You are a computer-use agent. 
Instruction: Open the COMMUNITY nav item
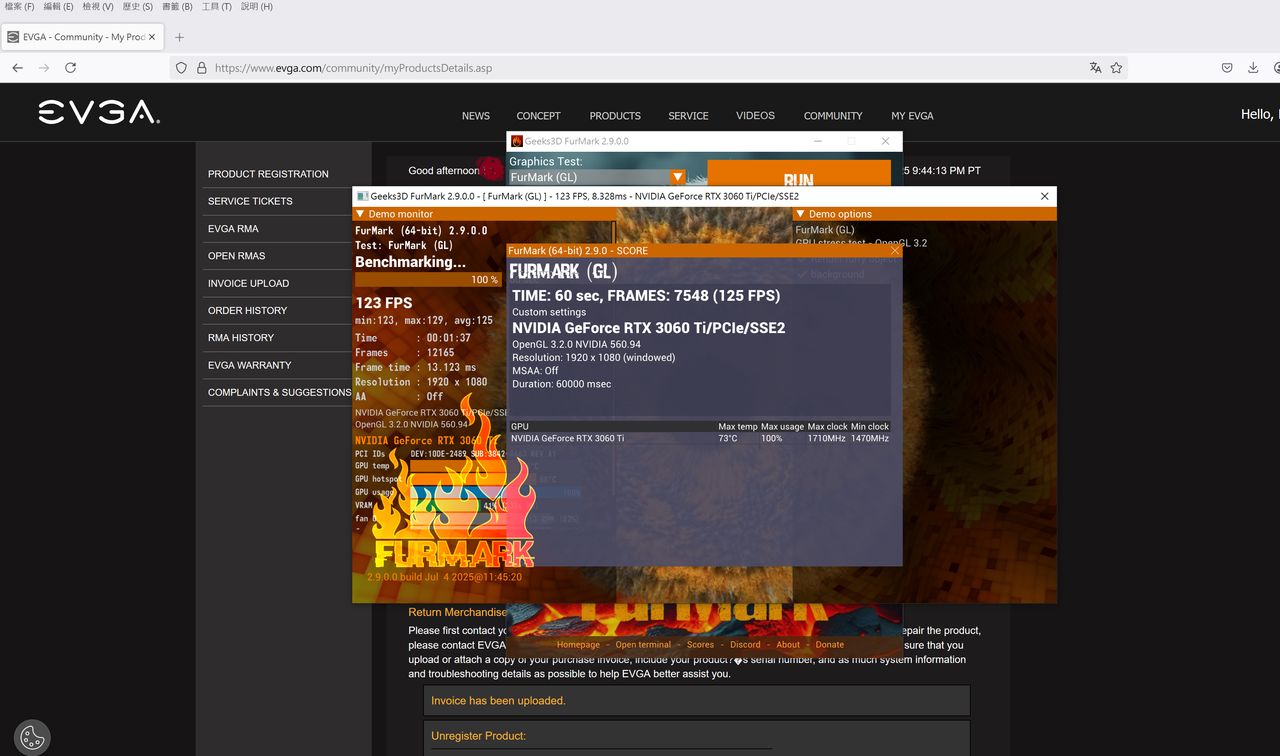coord(833,116)
